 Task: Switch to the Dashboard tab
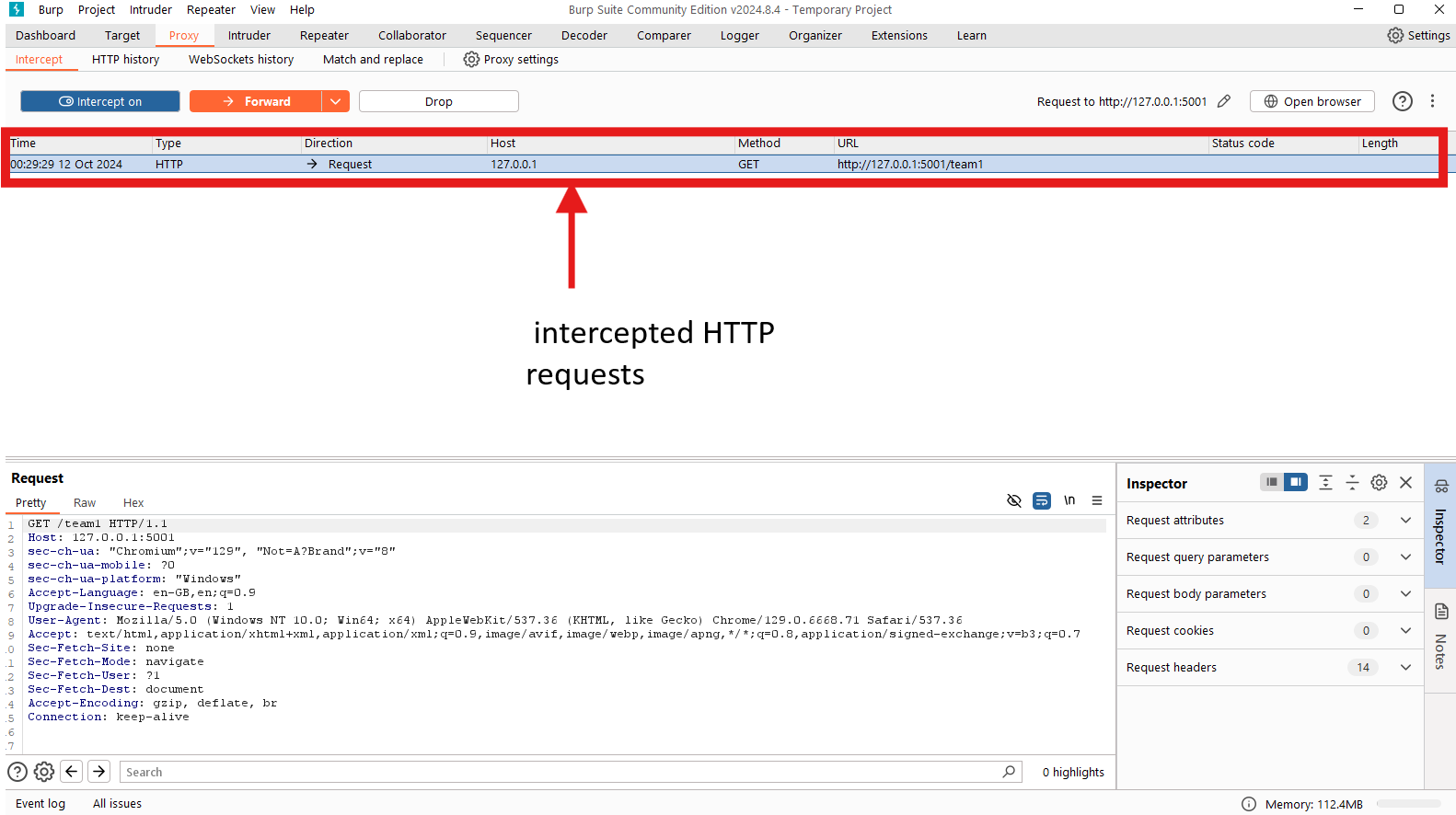pyautogui.click(x=45, y=35)
